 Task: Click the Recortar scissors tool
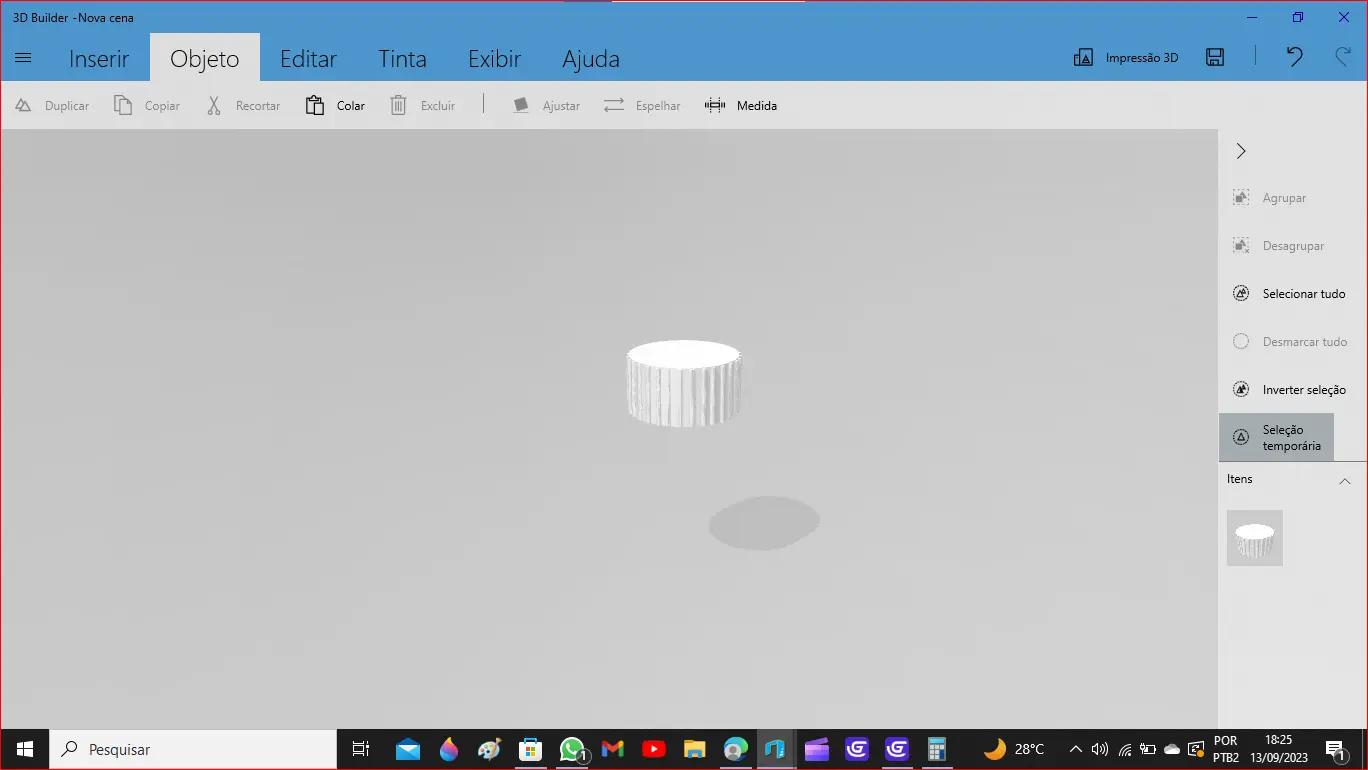(x=243, y=105)
